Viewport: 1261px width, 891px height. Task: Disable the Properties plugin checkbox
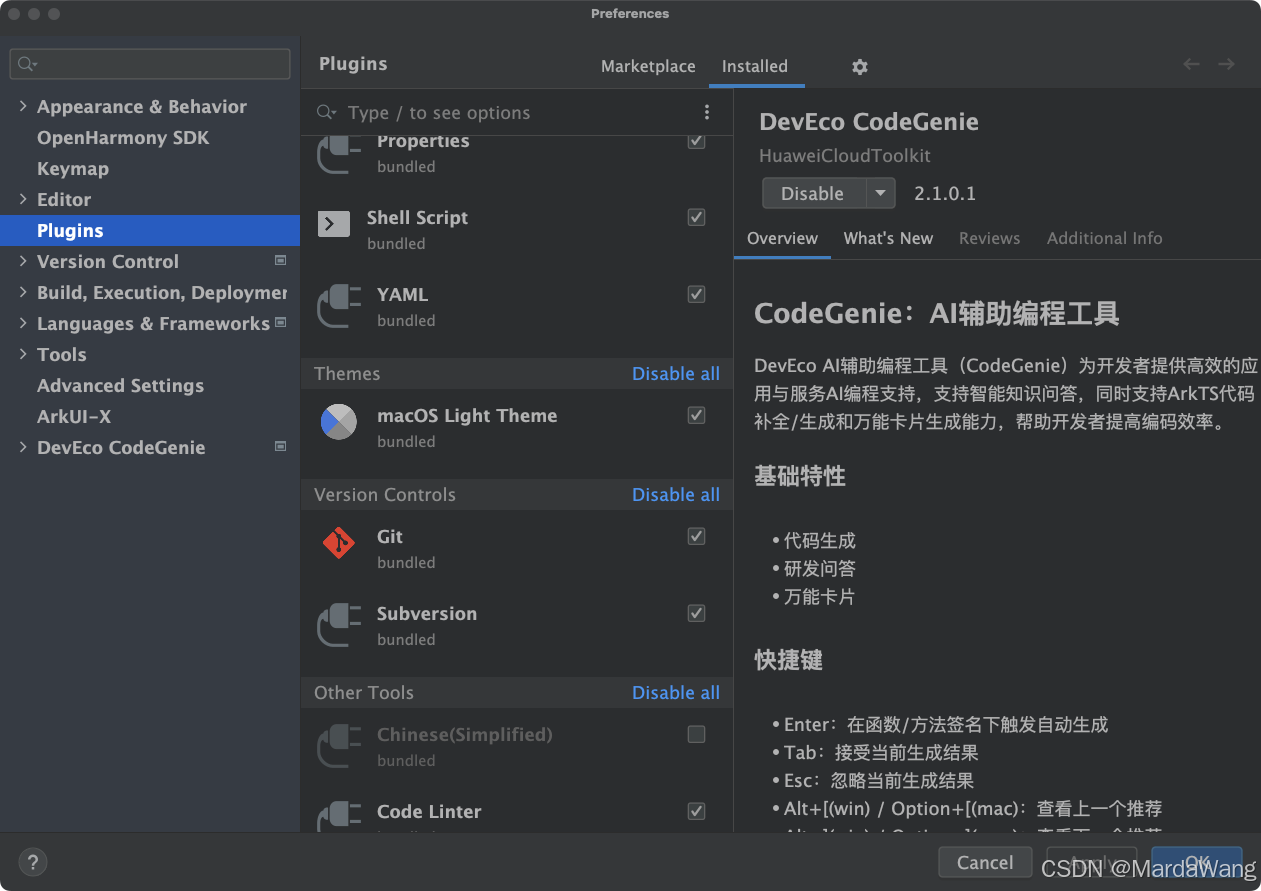pos(696,142)
